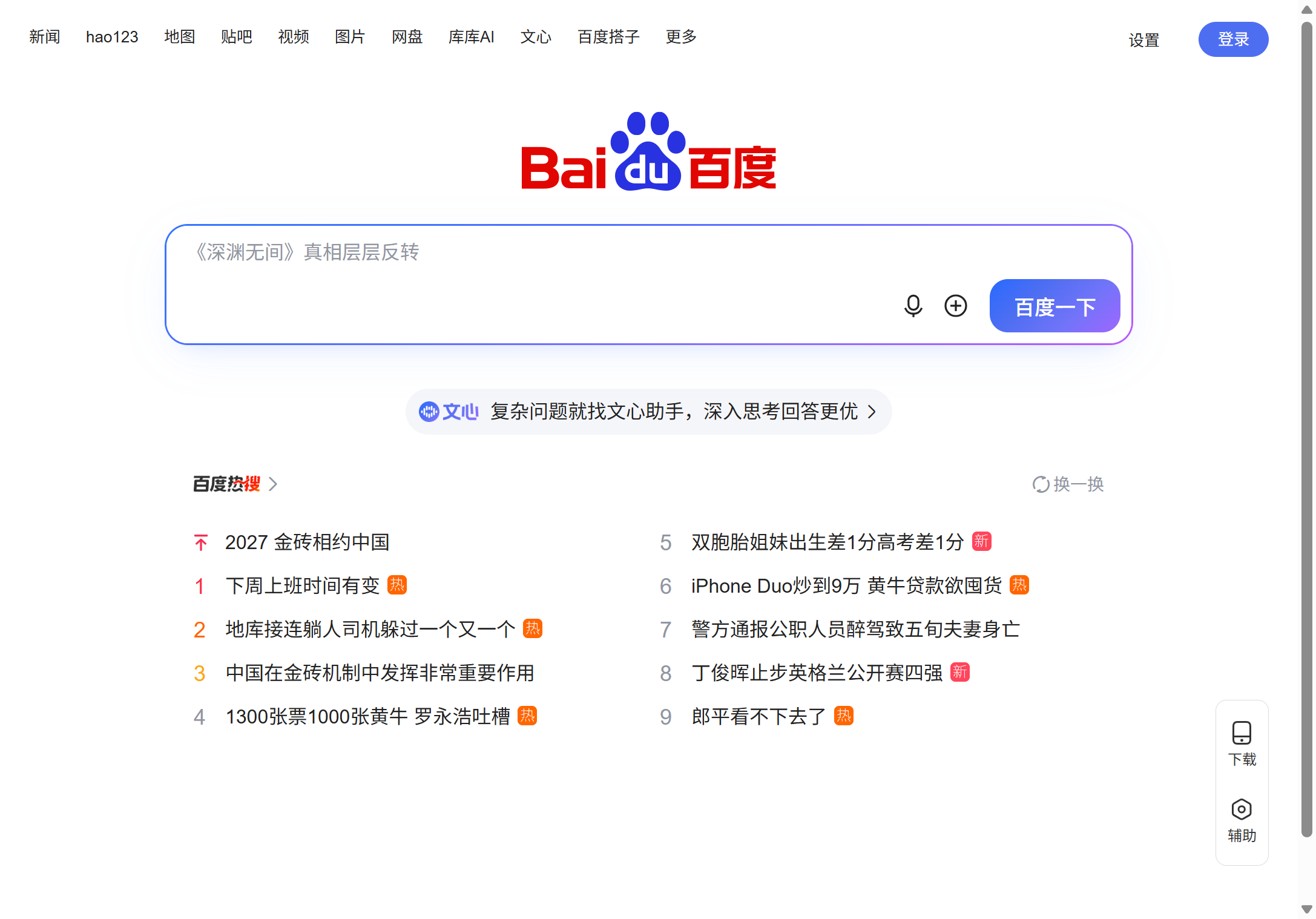Expand 百度热搜 with the chevron arrow

(x=273, y=484)
